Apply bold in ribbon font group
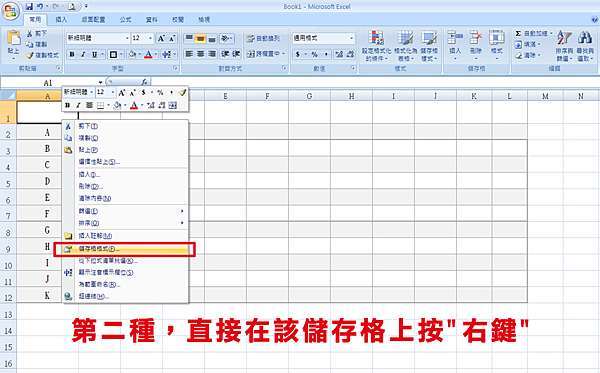This screenshot has width=600, height=373. (x=72, y=54)
